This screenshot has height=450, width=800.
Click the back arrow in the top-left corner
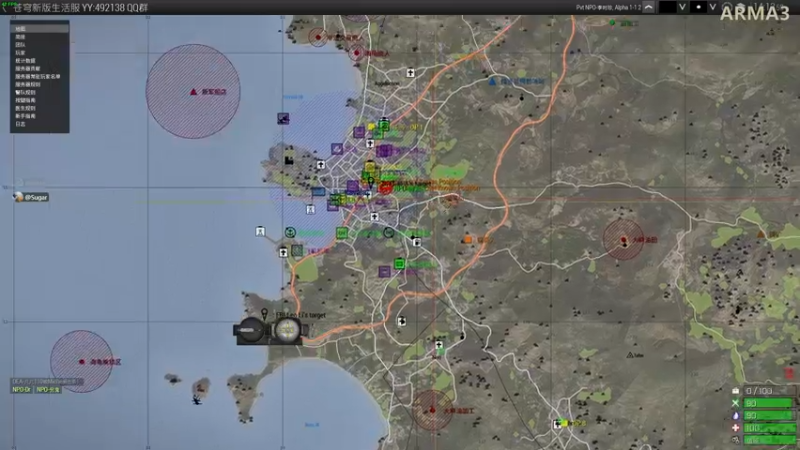click(5, 8)
